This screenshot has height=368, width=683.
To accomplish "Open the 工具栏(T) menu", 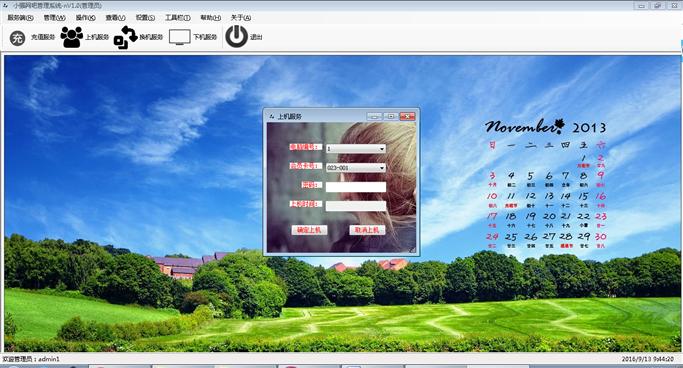I will pyautogui.click(x=177, y=18).
